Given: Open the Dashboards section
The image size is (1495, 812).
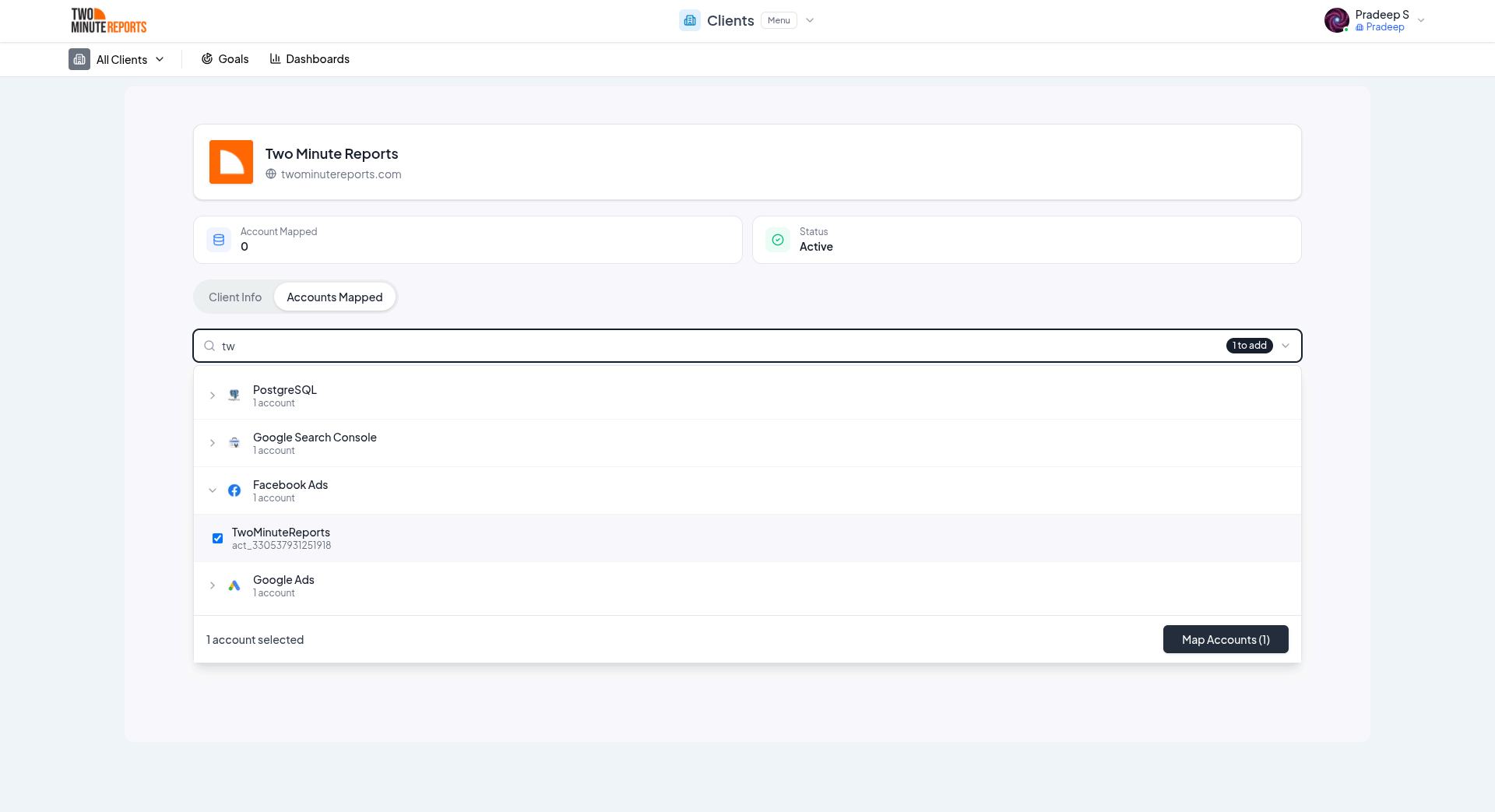Looking at the screenshot, I should coord(276,58).
